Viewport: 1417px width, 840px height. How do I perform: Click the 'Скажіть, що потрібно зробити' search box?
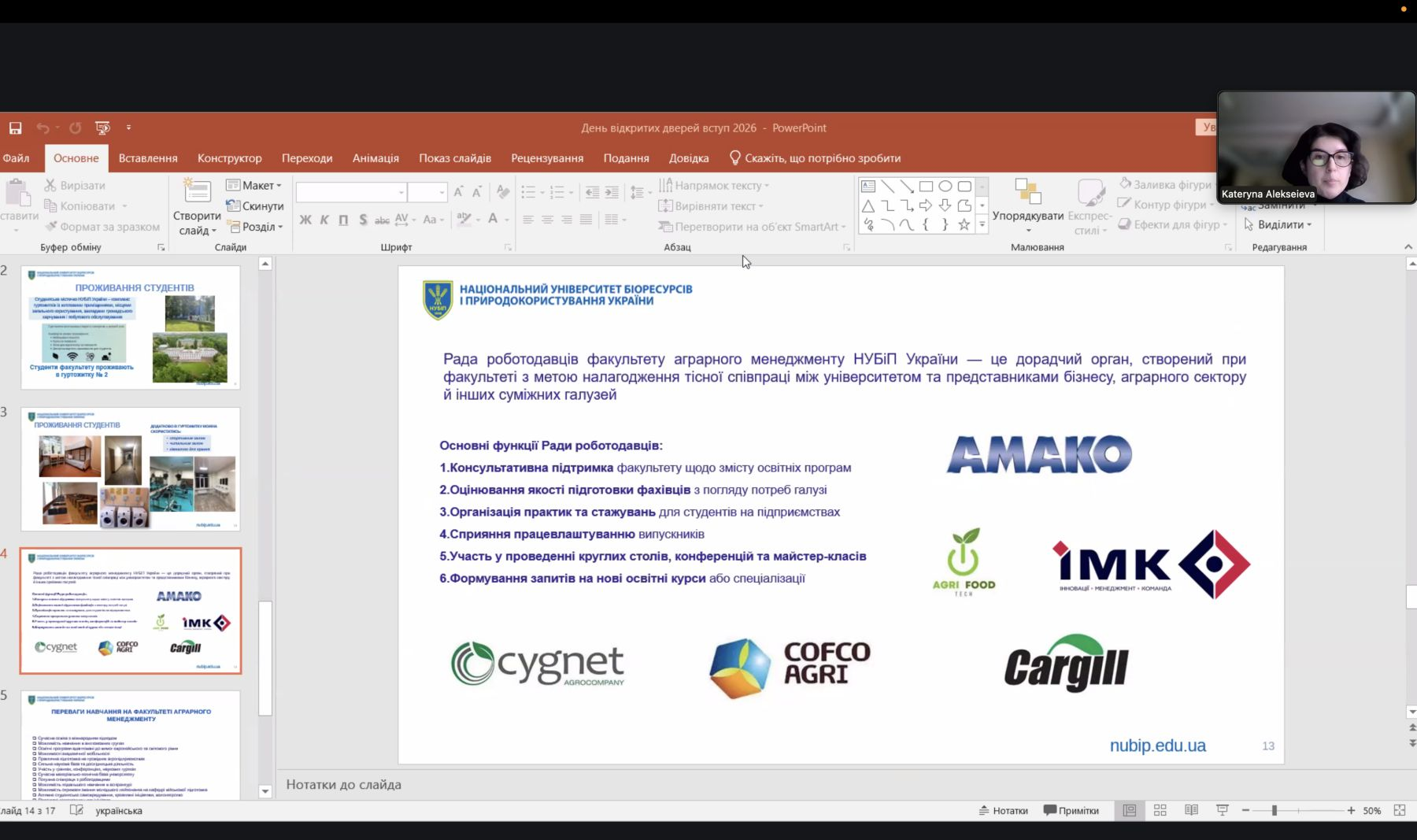(x=815, y=158)
